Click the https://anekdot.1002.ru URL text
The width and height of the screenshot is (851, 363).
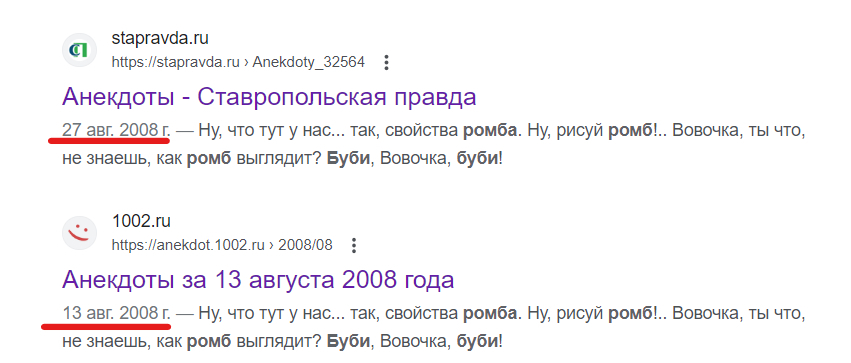[188, 245]
